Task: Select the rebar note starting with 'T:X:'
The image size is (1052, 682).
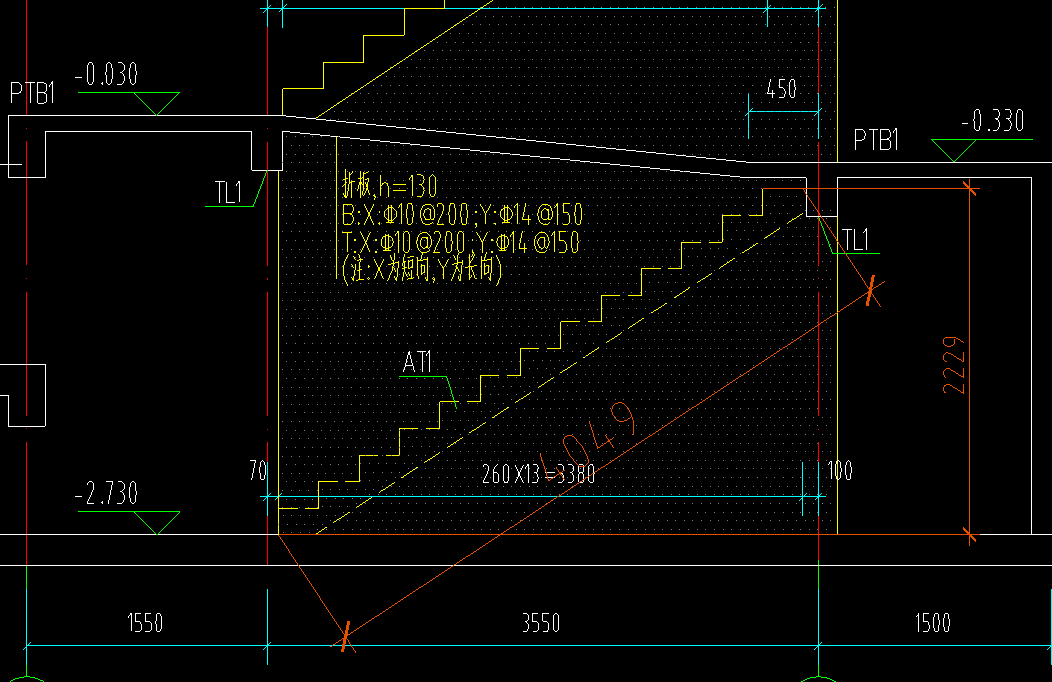Action: (460, 242)
